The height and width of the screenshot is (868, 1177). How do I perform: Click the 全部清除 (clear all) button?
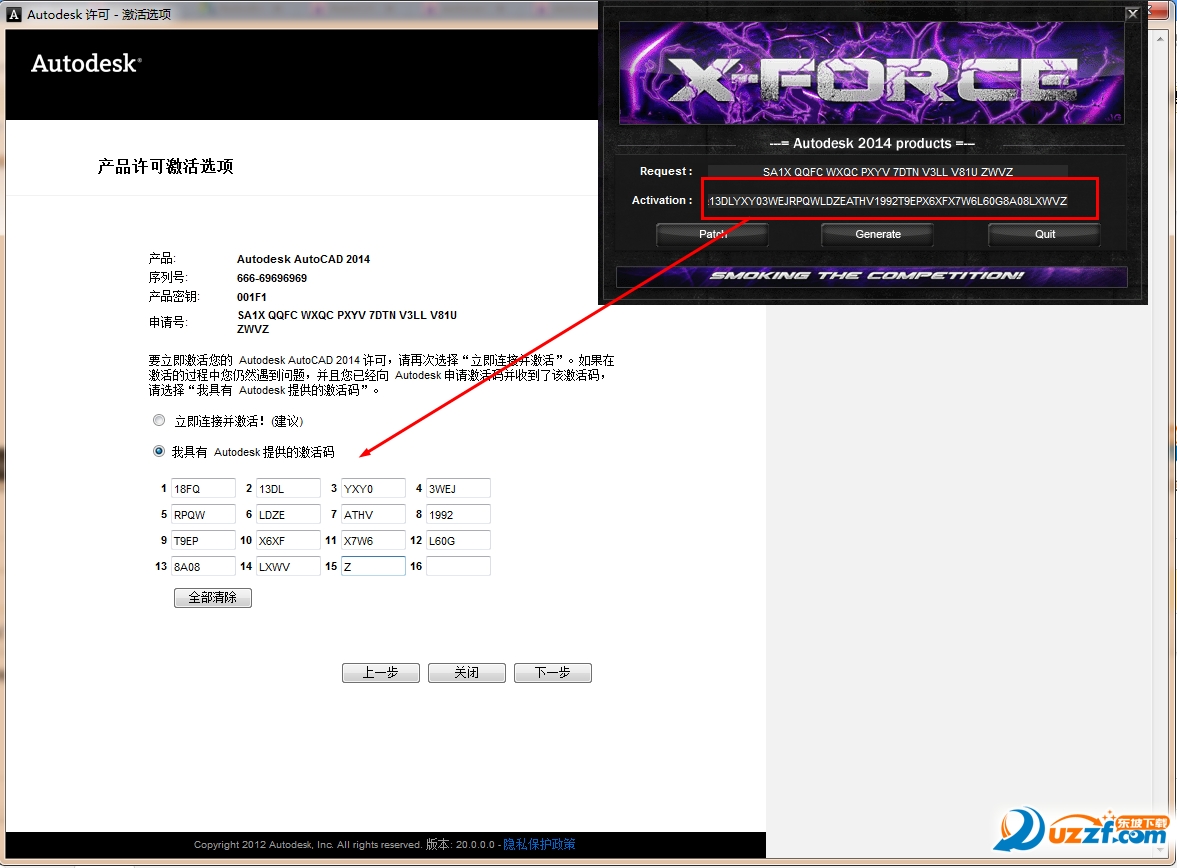coord(212,598)
